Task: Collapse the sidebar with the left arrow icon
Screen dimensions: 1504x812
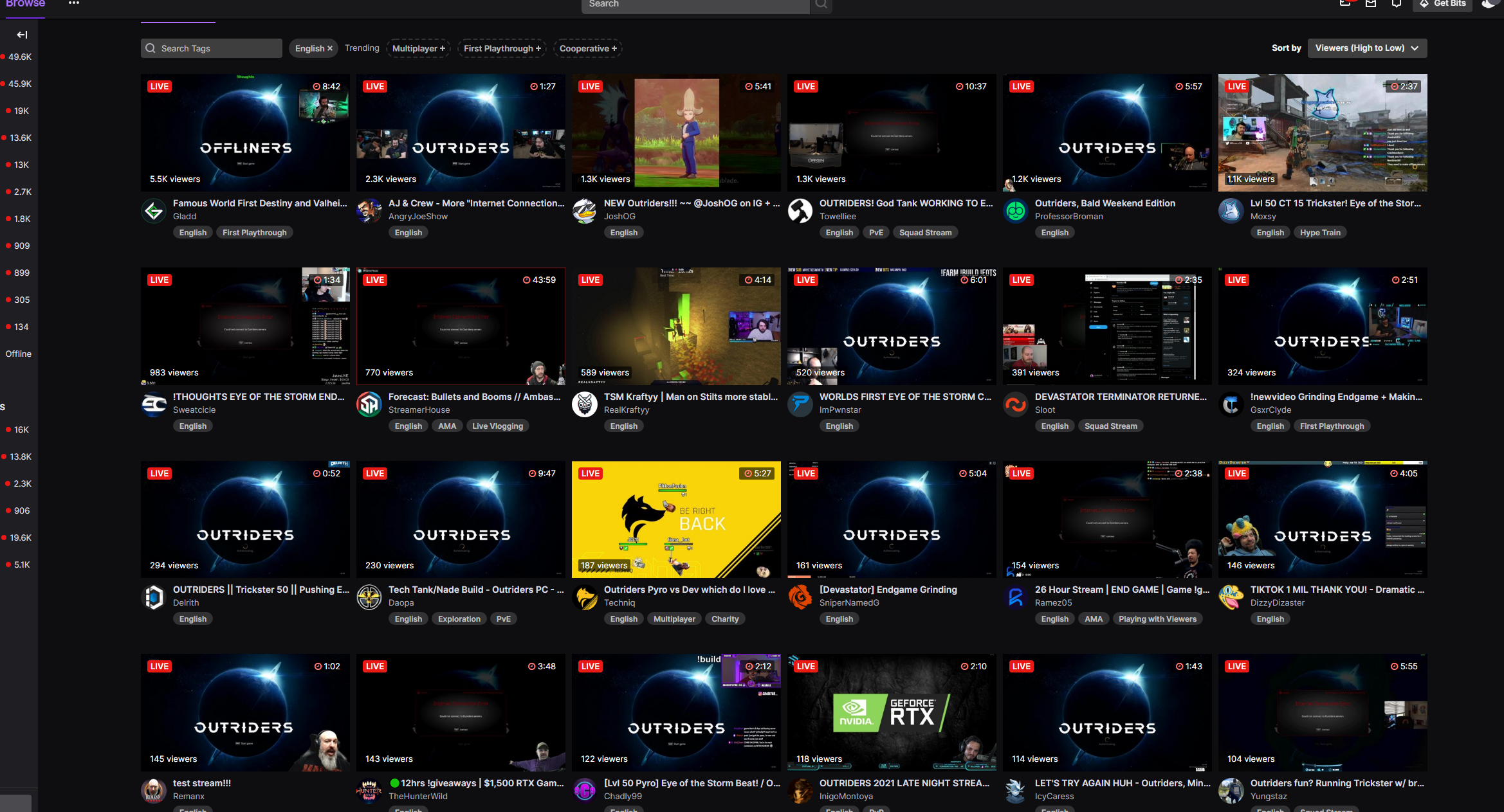Action: pyautogui.click(x=21, y=35)
